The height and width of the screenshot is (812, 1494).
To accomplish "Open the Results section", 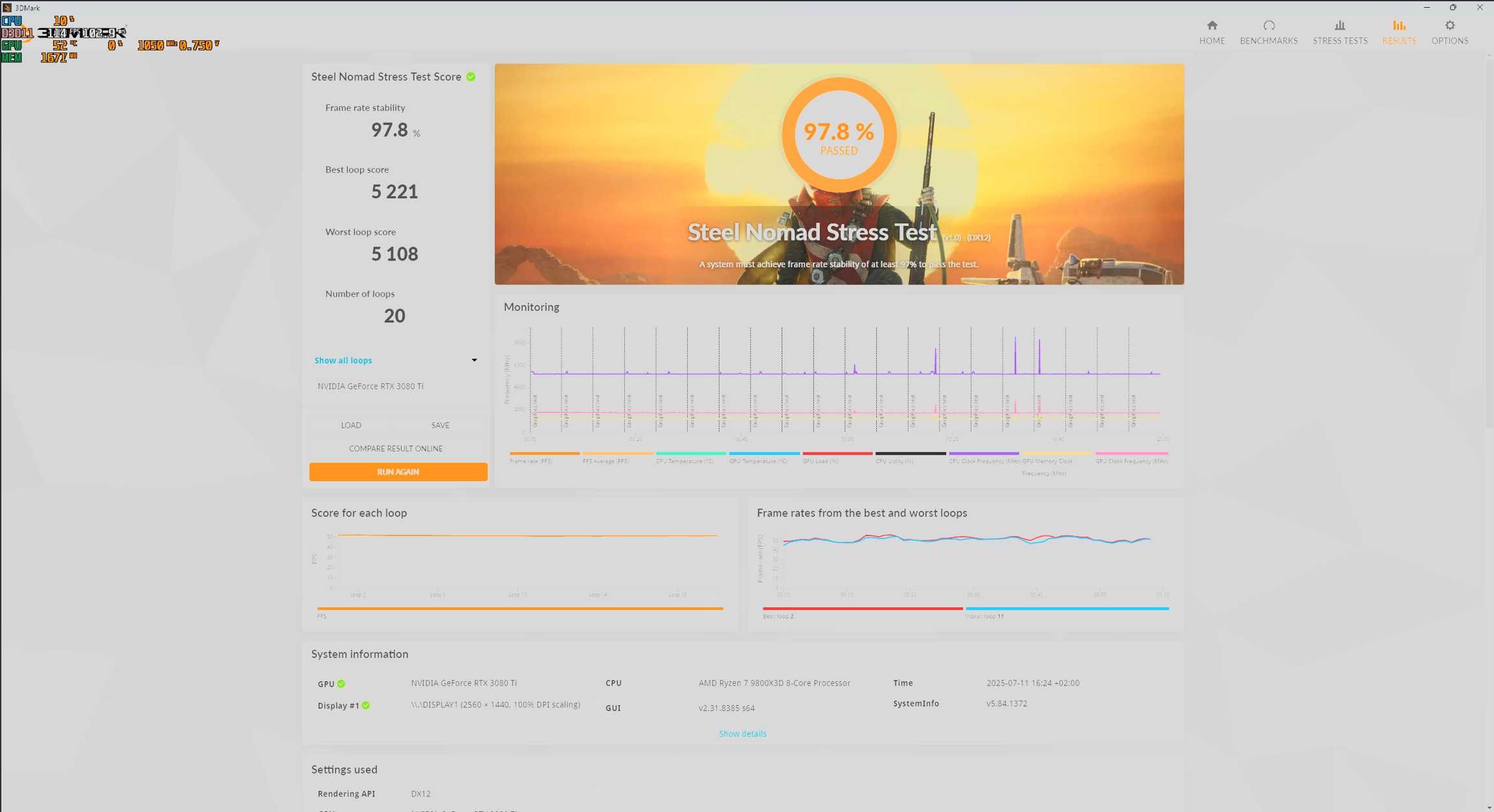I will click(1399, 32).
